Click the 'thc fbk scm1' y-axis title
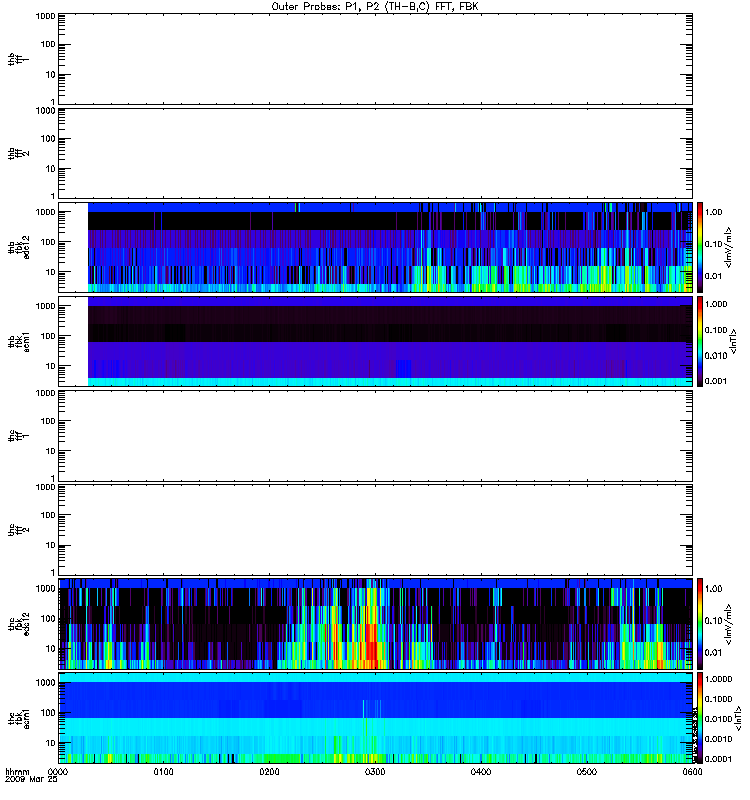This screenshot has height=800, width=750. (18, 718)
